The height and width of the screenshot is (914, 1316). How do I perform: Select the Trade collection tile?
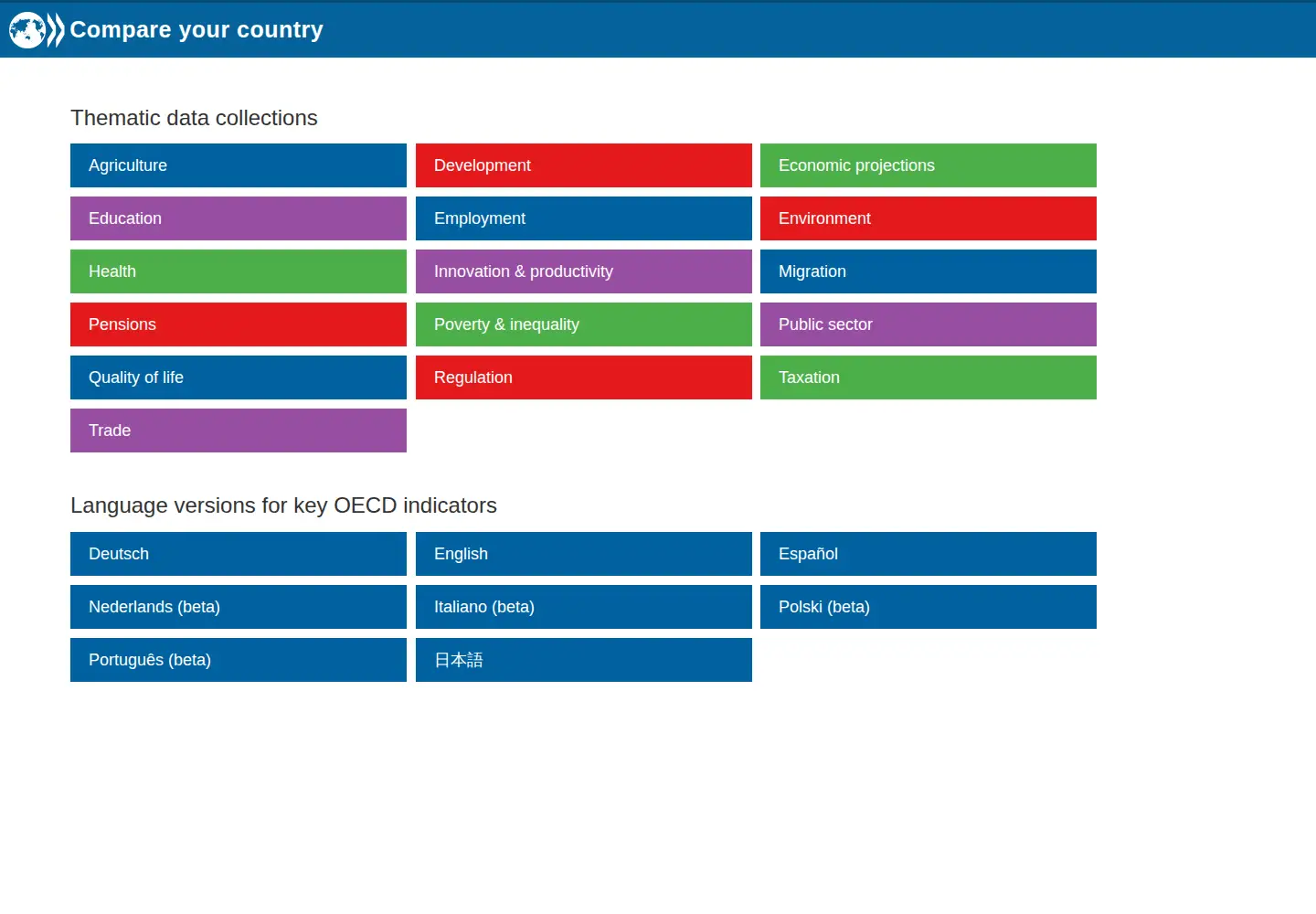(x=239, y=430)
